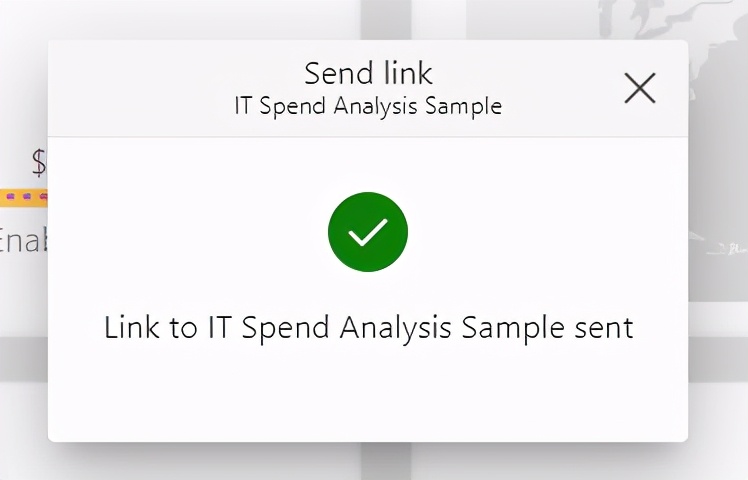Image resolution: width=748 pixels, height=480 pixels.
Task: Click the map visual behind the dialog
Action: click(x=718, y=150)
